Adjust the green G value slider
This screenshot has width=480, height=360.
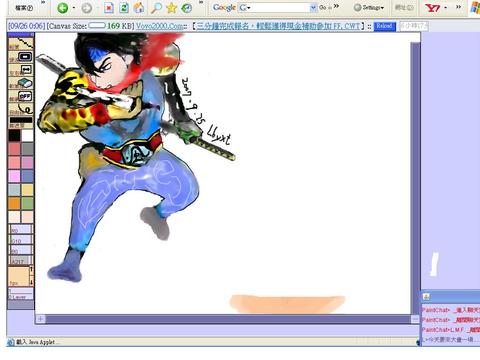(21, 240)
